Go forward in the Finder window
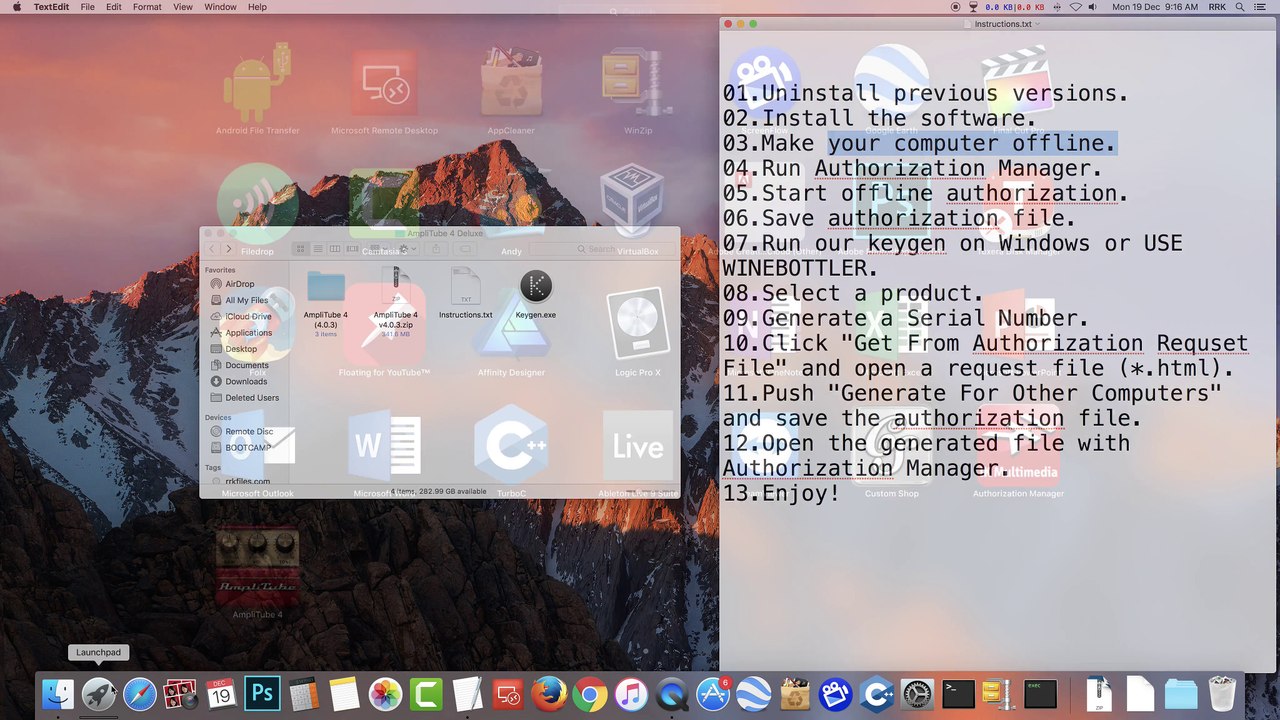The width and height of the screenshot is (1280, 720). click(x=229, y=249)
